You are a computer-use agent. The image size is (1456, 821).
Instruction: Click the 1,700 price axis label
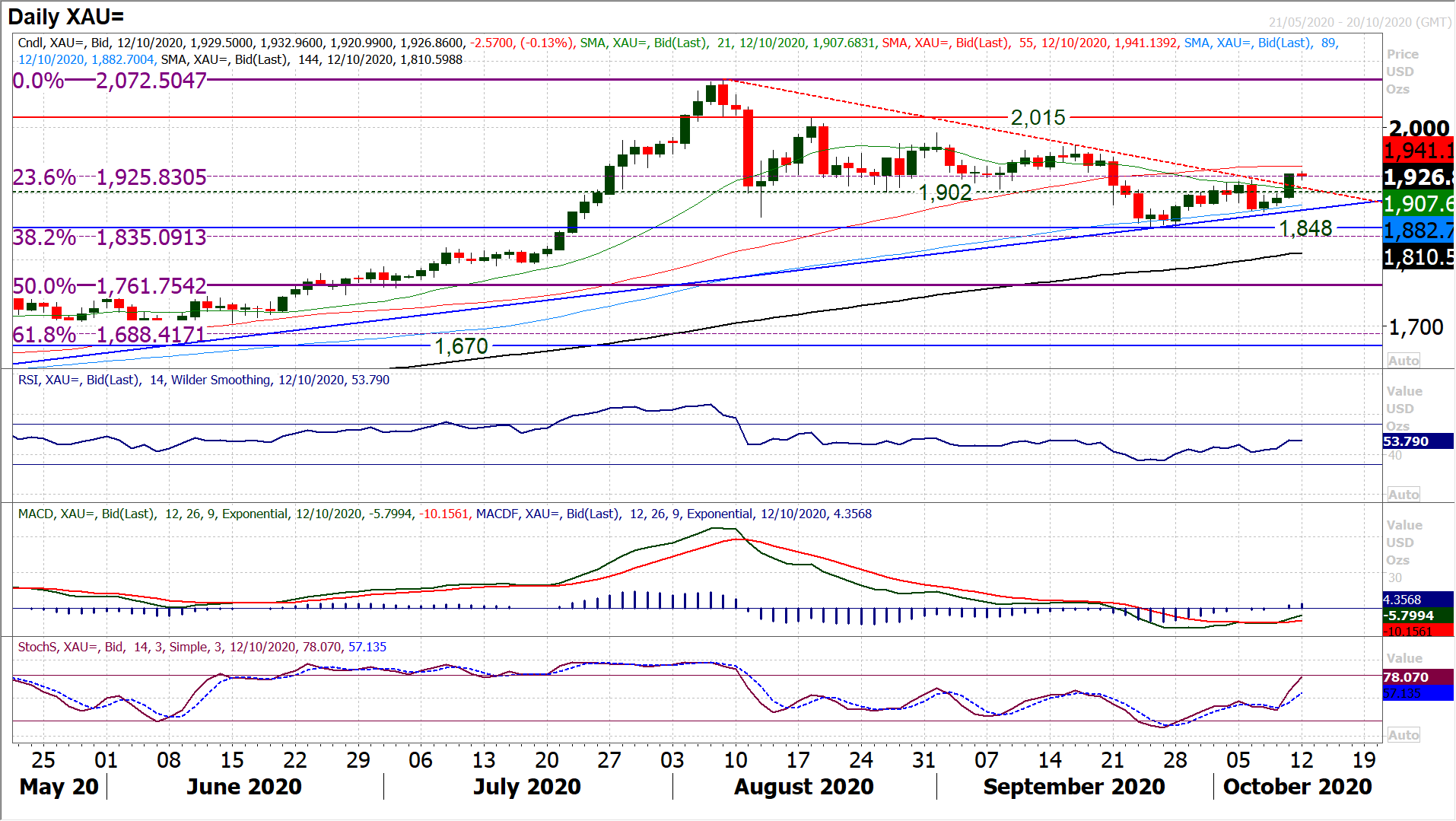[x=1416, y=328]
